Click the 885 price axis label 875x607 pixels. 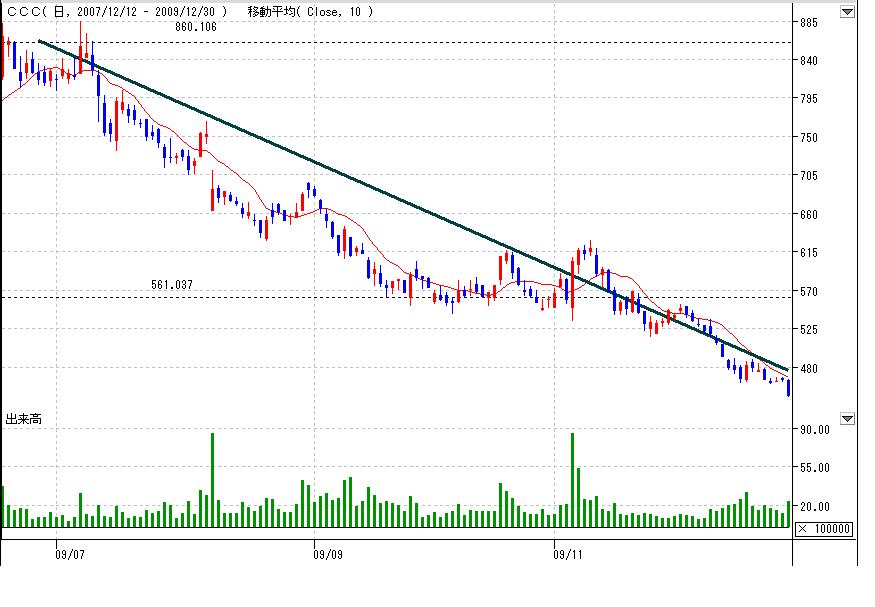[x=808, y=23]
